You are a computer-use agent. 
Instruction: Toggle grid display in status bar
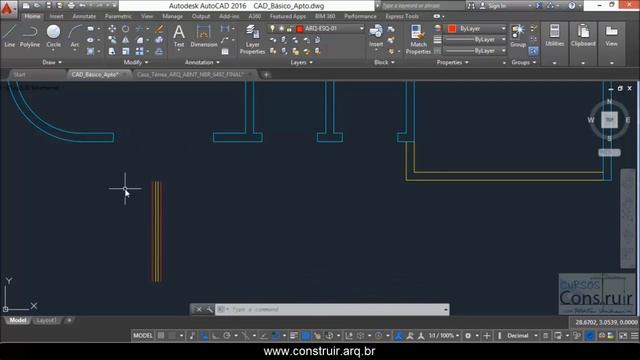pyautogui.click(x=161, y=336)
